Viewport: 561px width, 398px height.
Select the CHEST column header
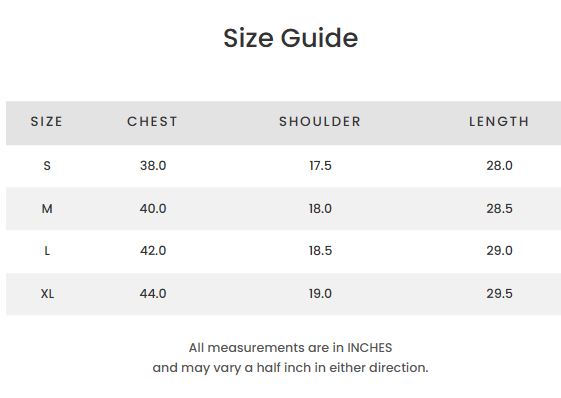point(153,122)
